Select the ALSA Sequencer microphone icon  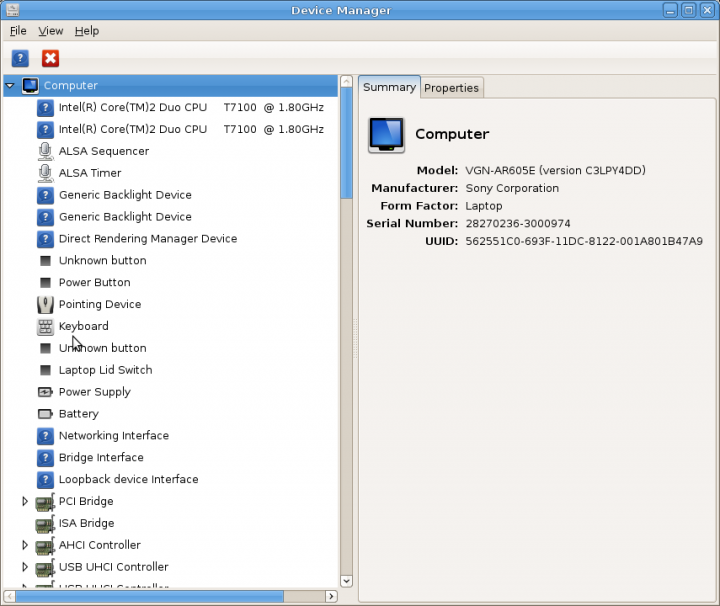(45, 151)
